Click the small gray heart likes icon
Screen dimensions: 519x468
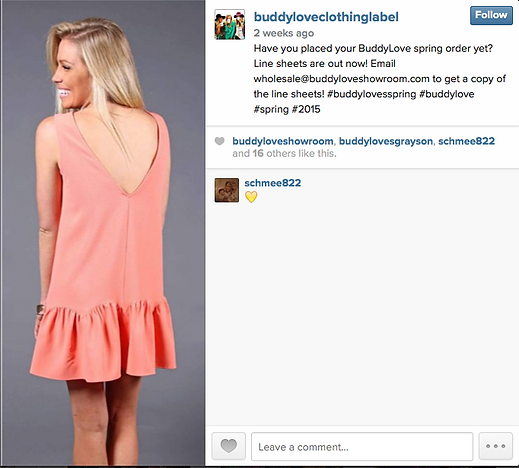pyautogui.click(x=219, y=141)
